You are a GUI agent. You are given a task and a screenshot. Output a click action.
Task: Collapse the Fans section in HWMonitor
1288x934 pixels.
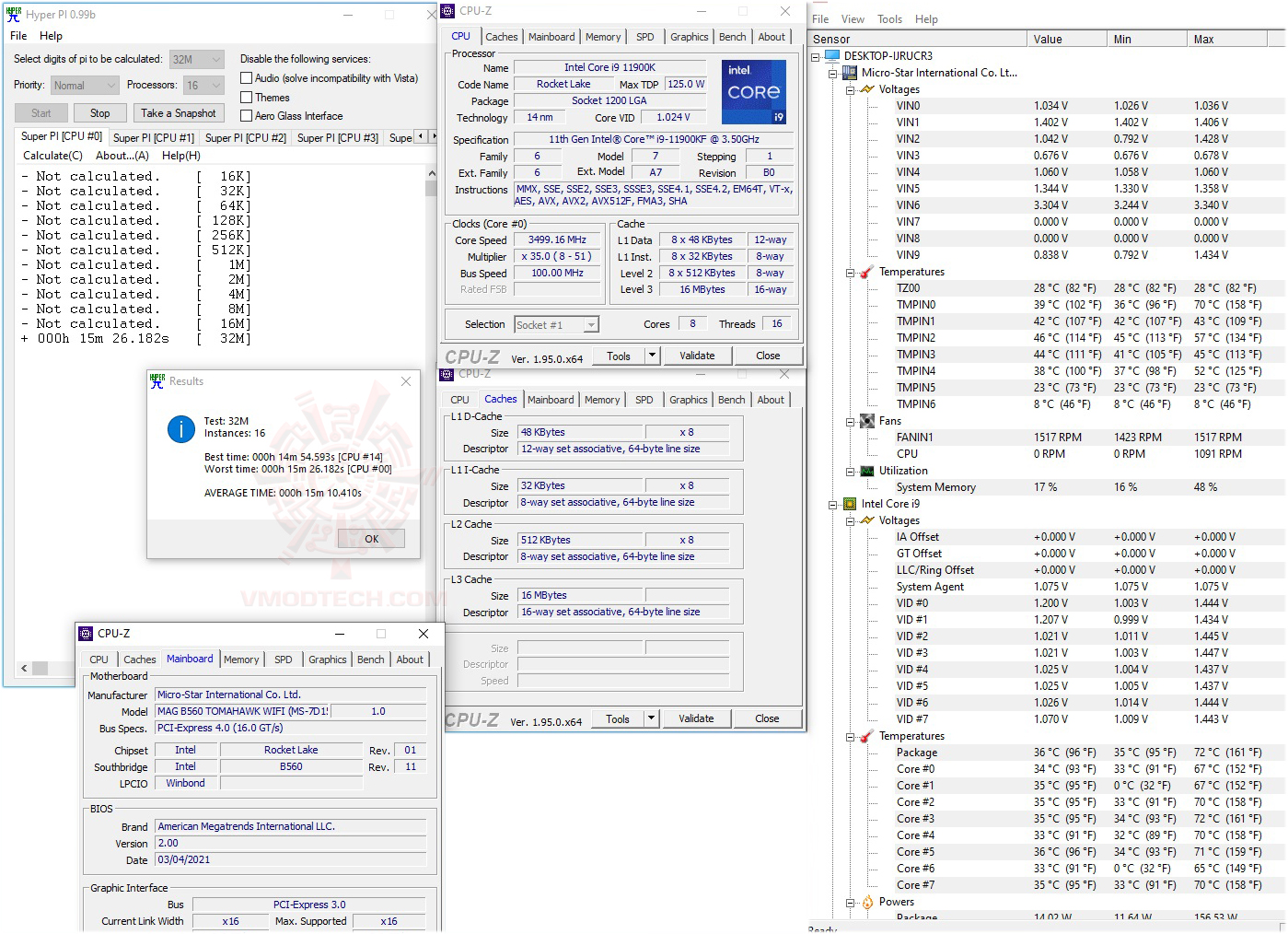pyautogui.click(x=851, y=421)
